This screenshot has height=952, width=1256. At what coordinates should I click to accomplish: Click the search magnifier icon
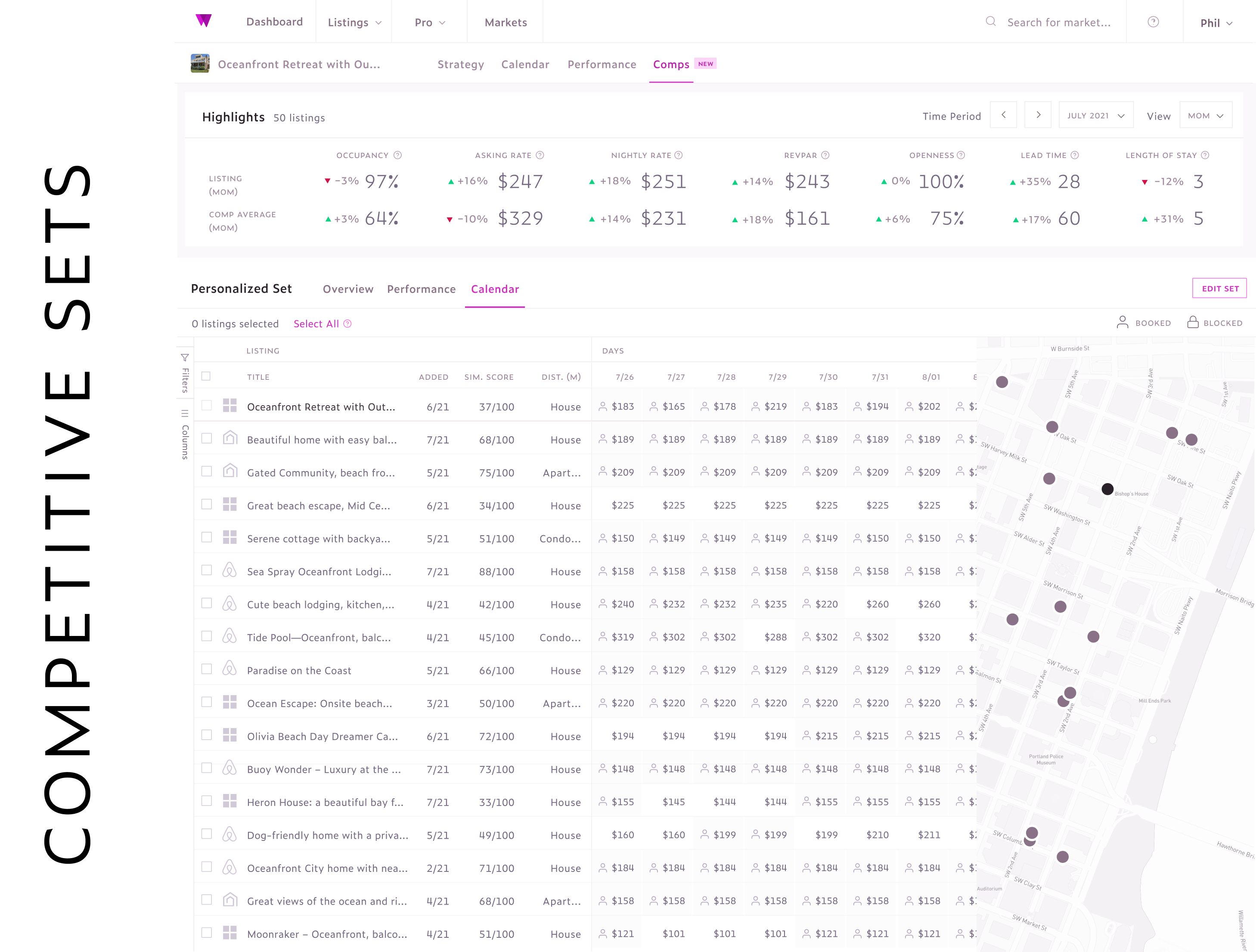[x=990, y=22]
